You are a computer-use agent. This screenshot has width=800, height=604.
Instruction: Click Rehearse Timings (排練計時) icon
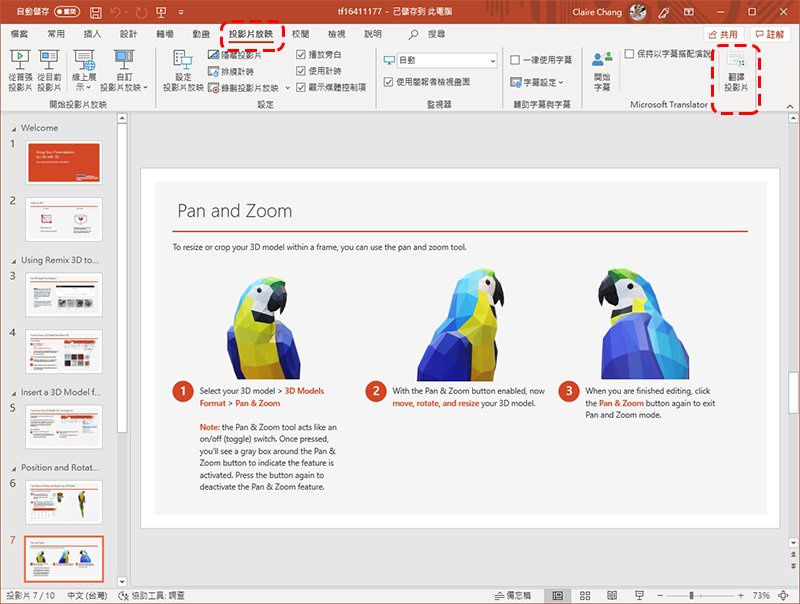213,71
